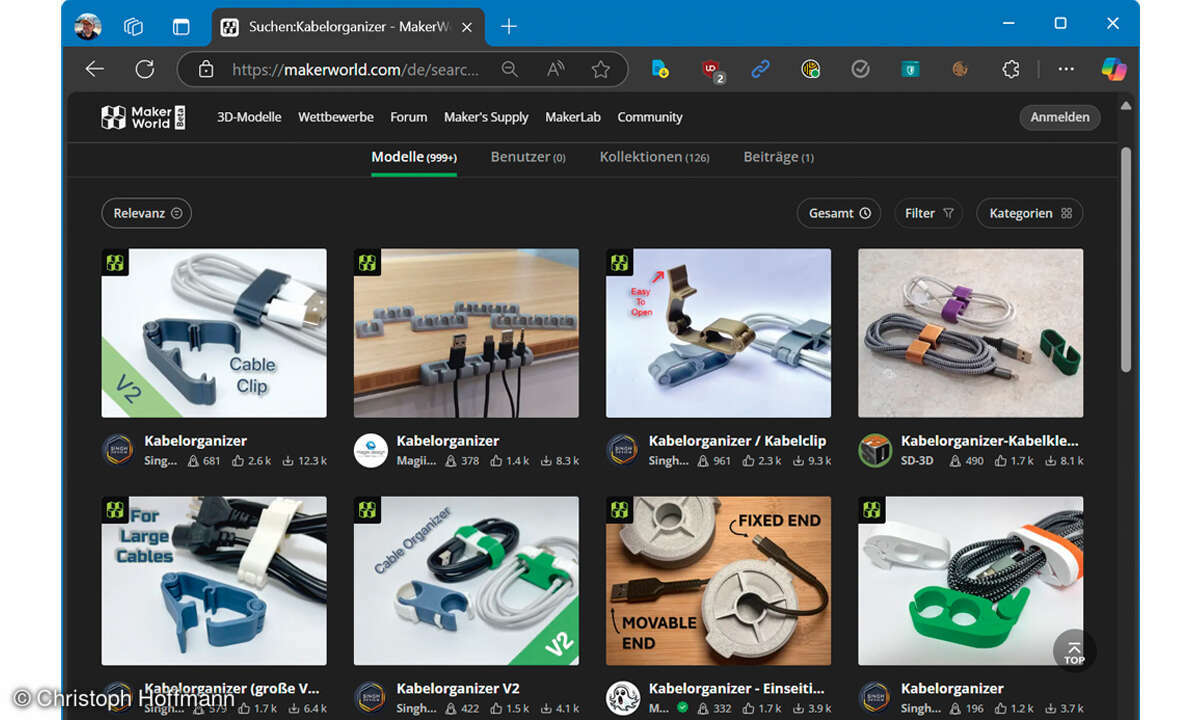Open the browser profile avatar
Viewport: 1200px width, 720px height.
point(88,26)
